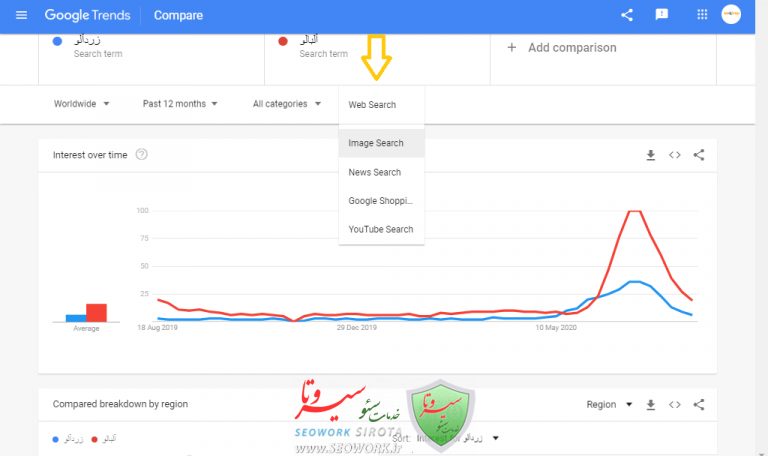Download Interest over time chart data

tap(651, 155)
